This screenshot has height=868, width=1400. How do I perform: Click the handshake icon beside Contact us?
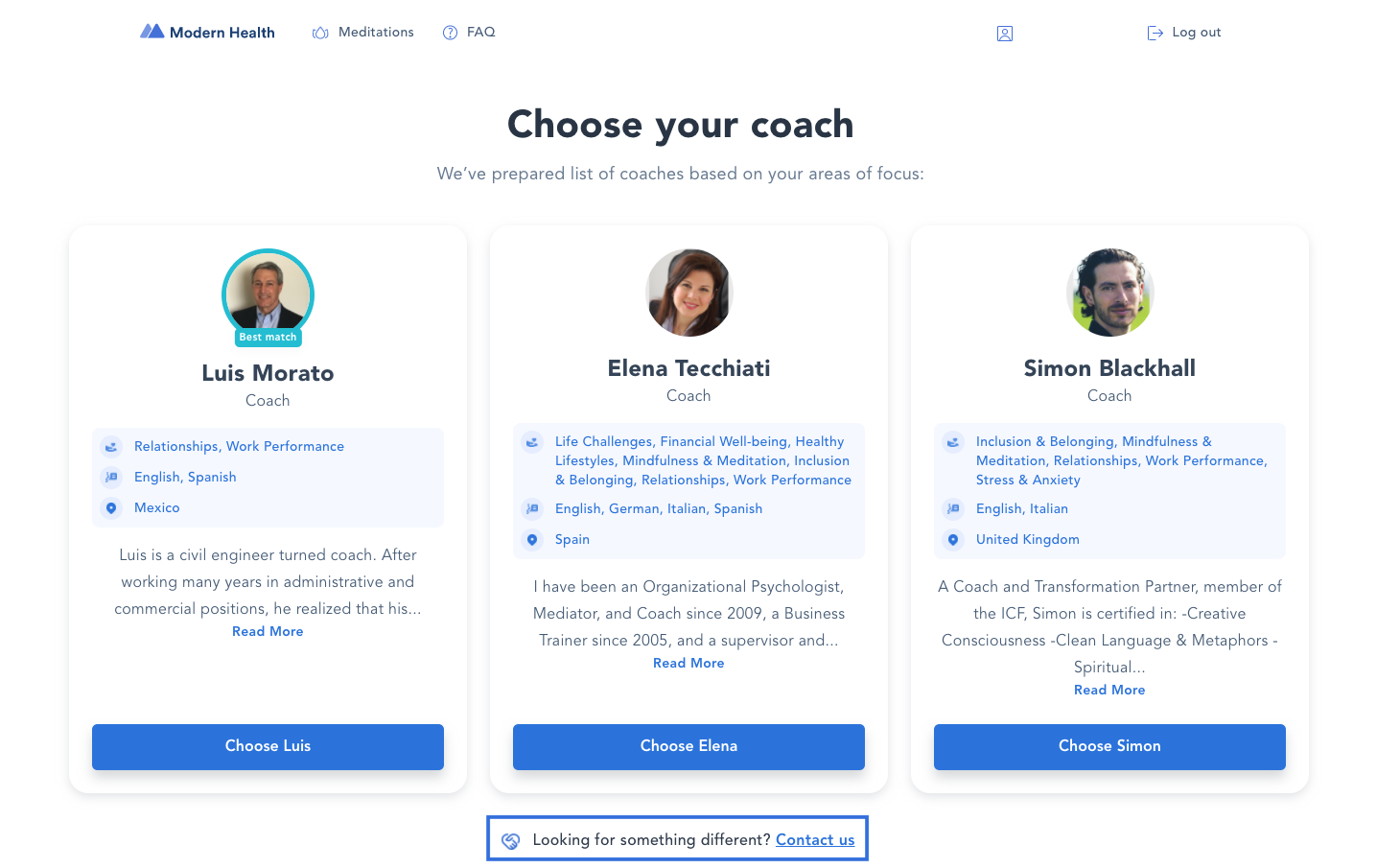(x=511, y=840)
